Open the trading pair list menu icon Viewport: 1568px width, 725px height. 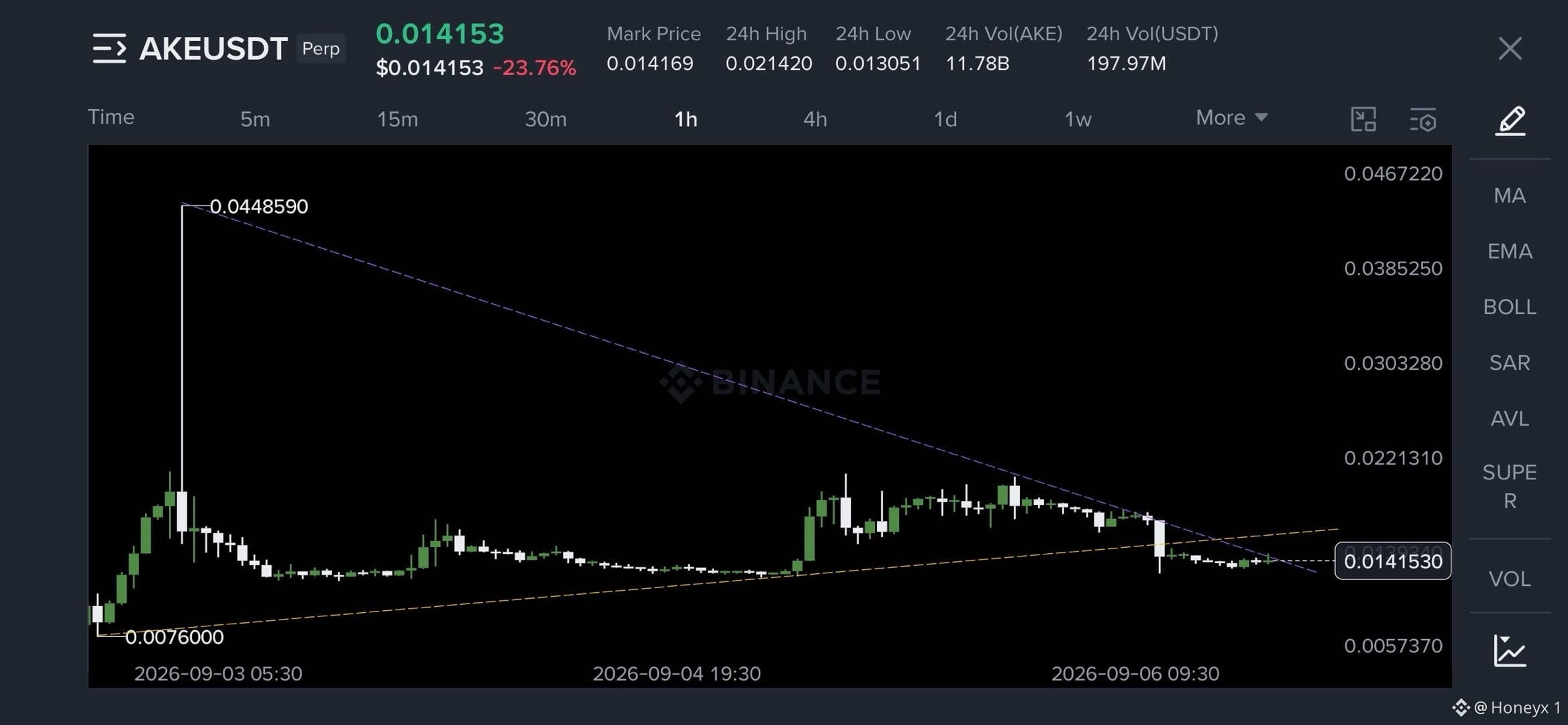tap(109, 48)
